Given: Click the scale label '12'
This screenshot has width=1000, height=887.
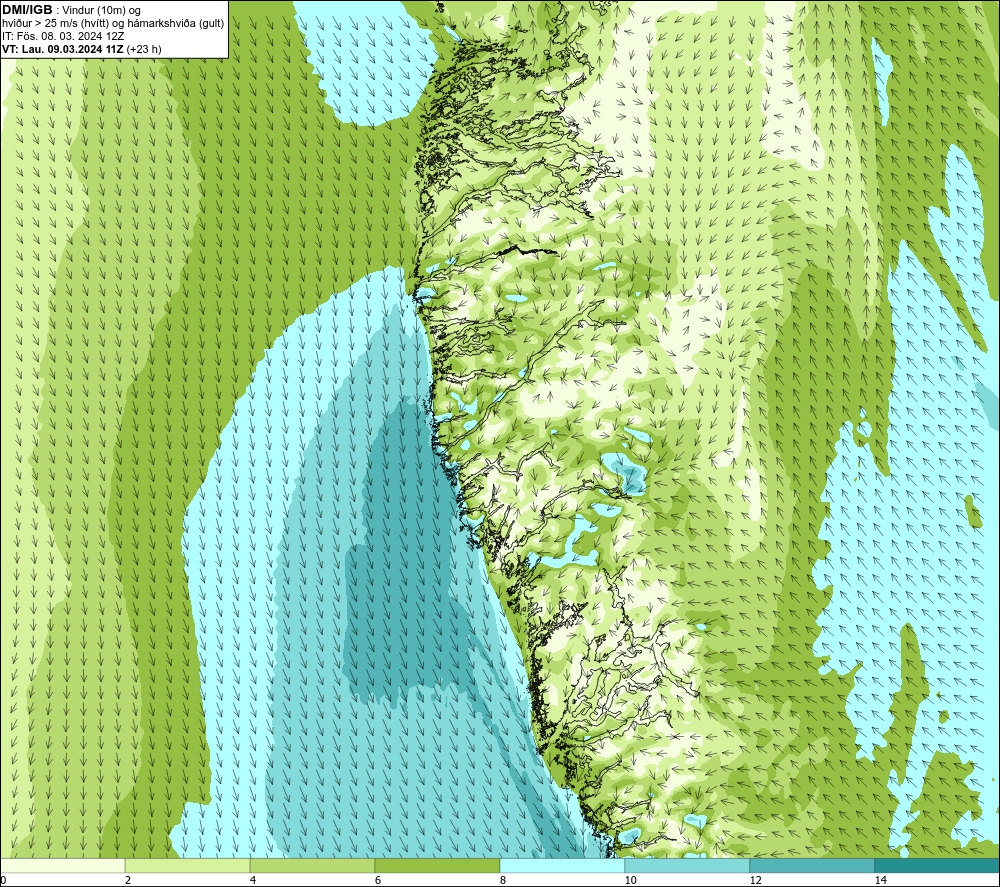Looking at the screenshot, I should pyautogui.click(x=755, y=880).
